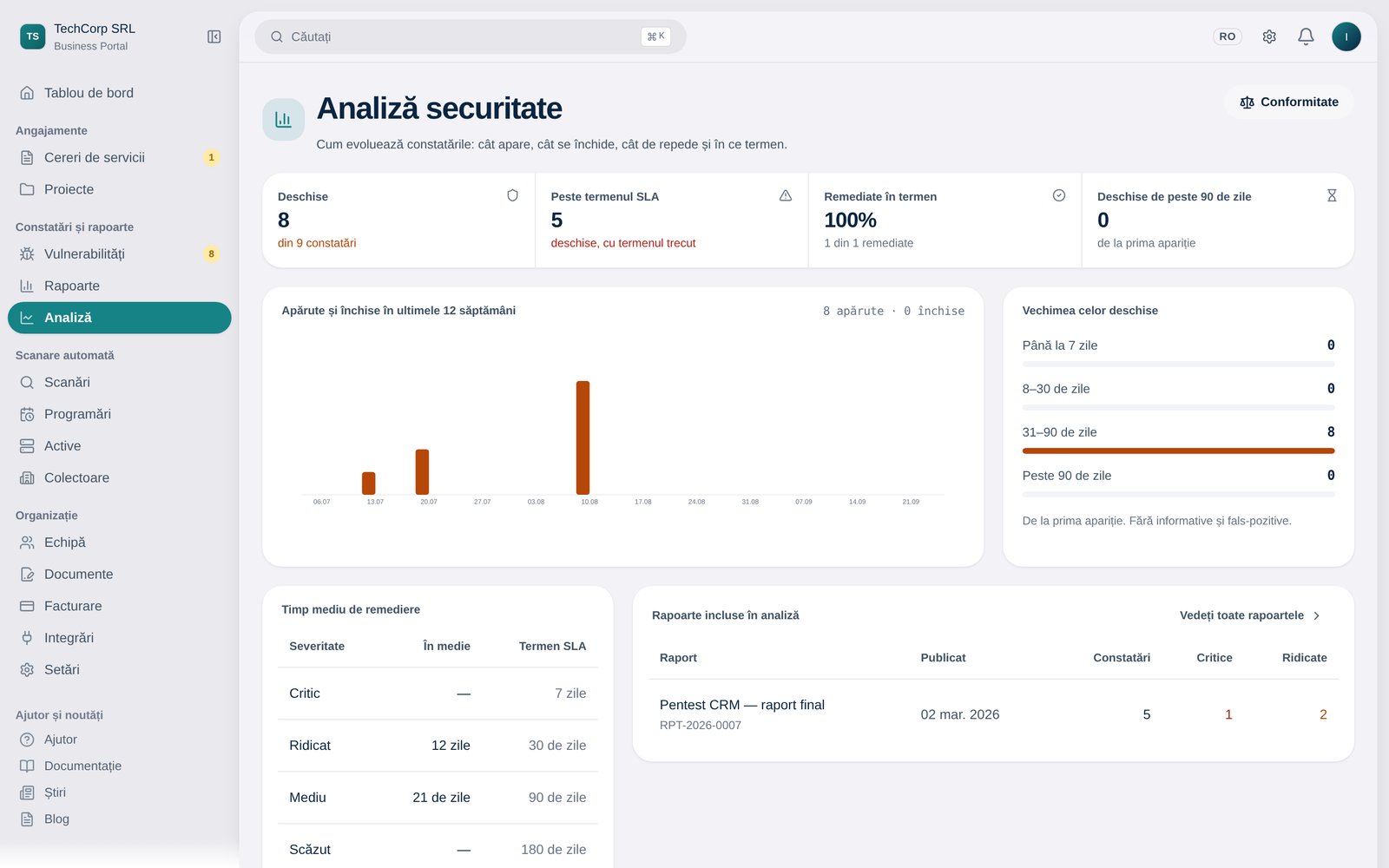Open Proiecte section
The height and width of the screenshot is (868, 1389).
(x=120, y=189)
